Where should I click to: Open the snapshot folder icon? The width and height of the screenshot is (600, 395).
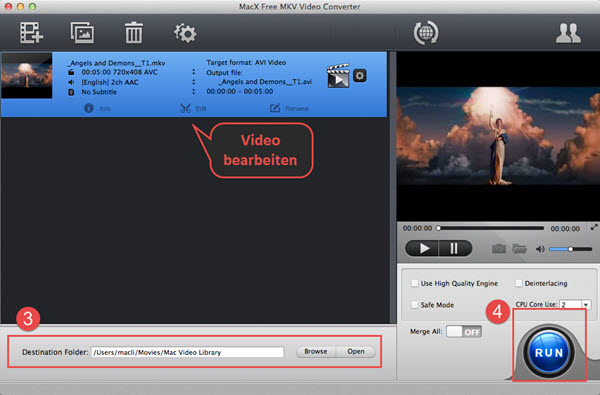[x=519, y=249]
